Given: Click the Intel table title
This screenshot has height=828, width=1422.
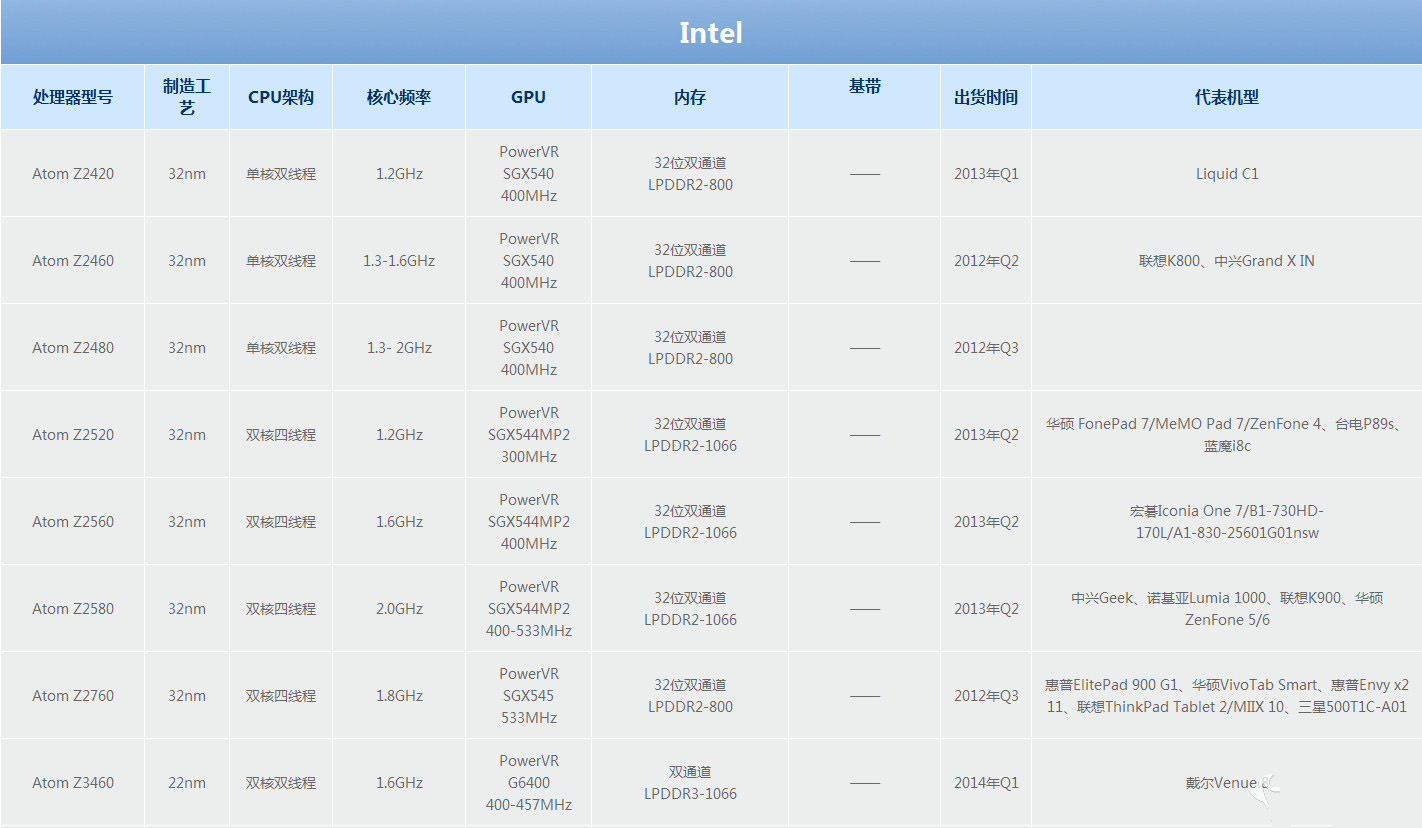Looking at the screenshot, I should 711,33.
